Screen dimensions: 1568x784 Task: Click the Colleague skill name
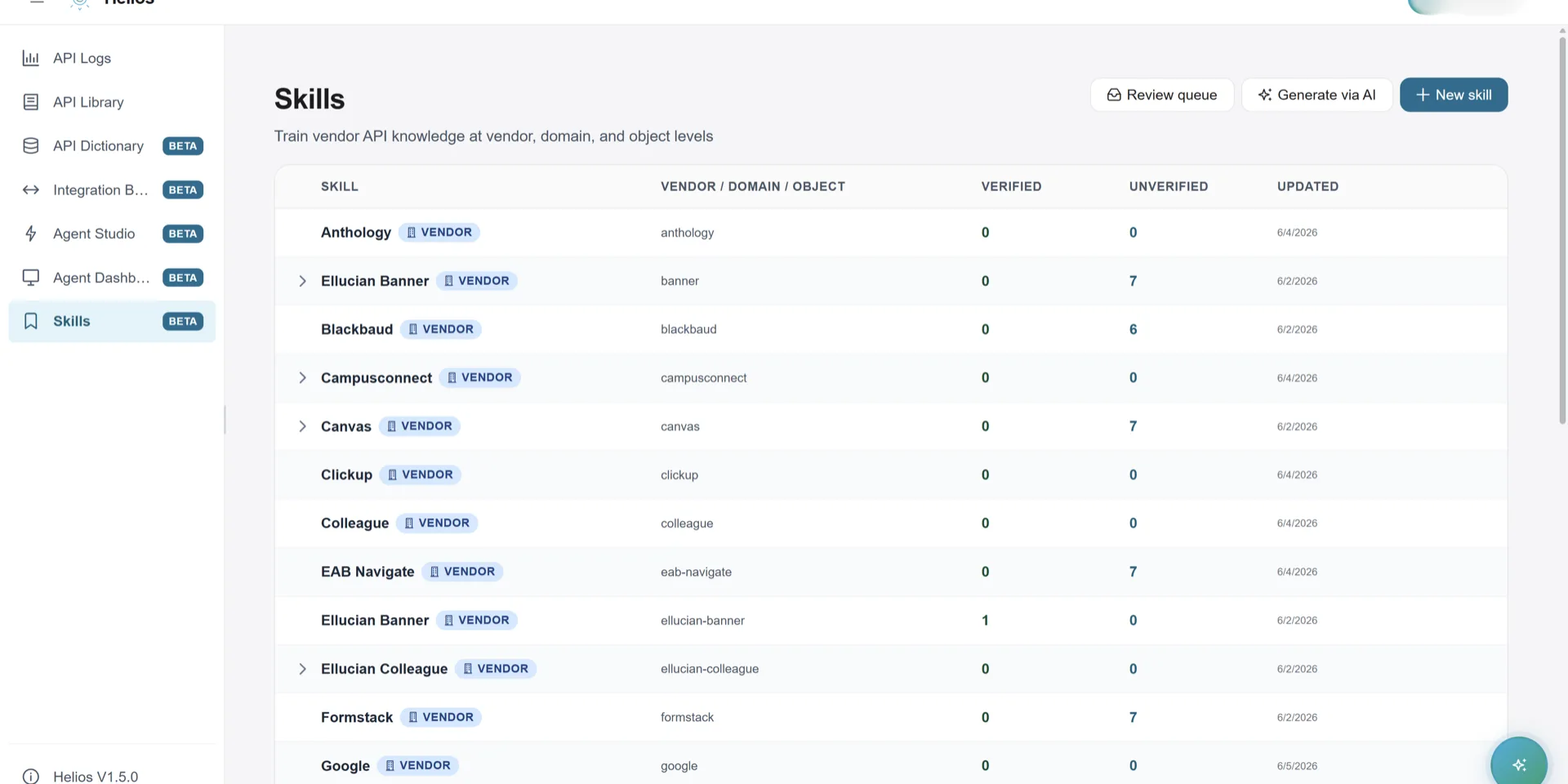pyautogui.click(x=354, y=523)
